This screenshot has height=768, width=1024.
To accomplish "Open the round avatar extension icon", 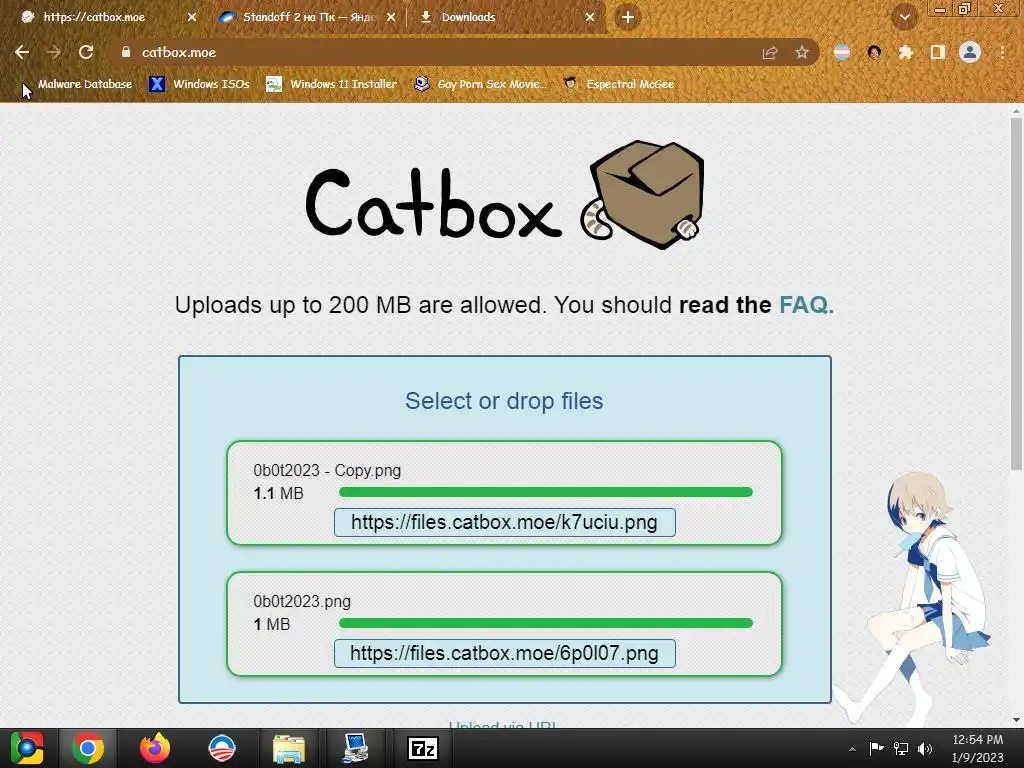I will [874, 52].
